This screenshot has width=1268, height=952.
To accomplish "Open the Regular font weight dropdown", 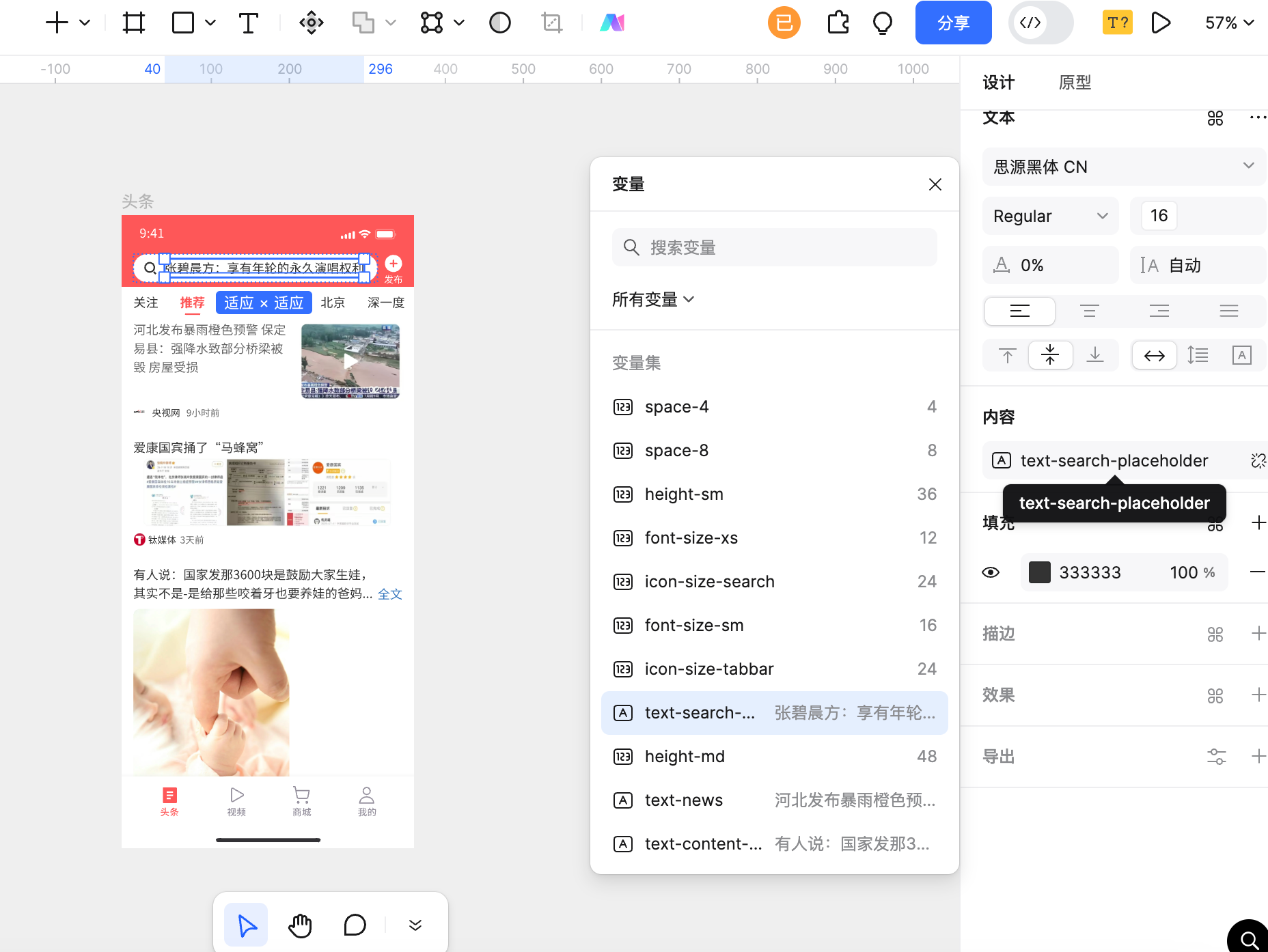I will (1051, 216).
